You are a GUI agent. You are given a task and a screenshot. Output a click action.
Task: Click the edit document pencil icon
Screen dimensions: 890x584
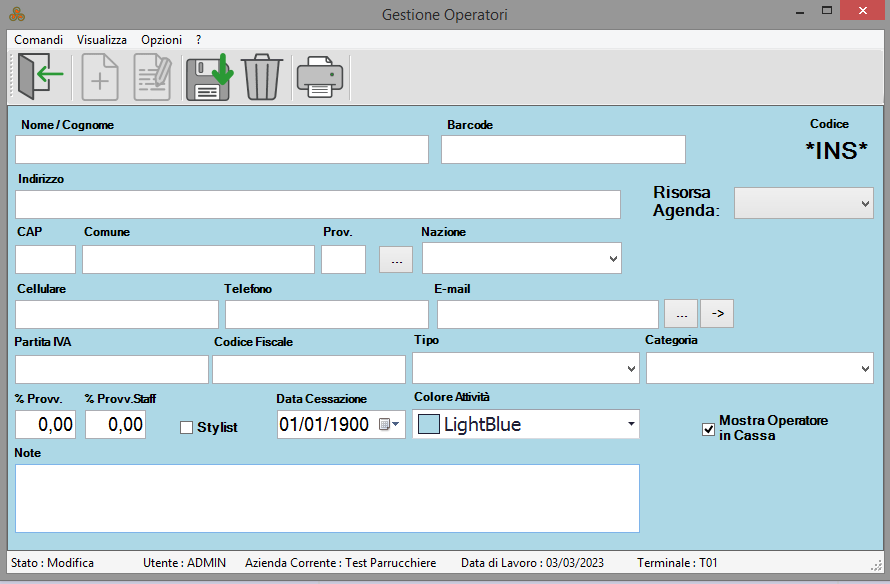coord(152,77)
